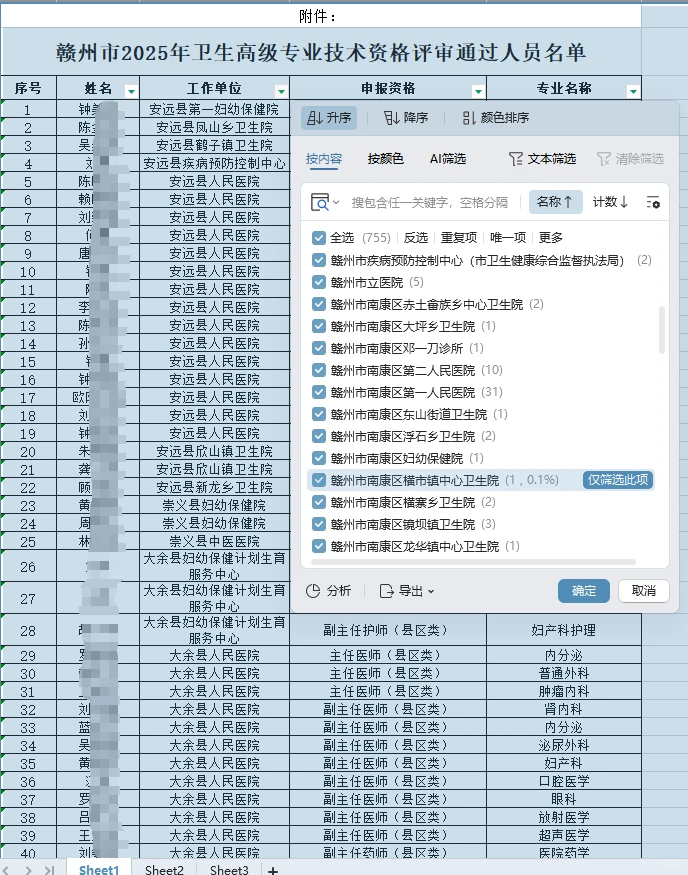Screen dimensions: 688x875
Task: Select cell 妇产科护理
Action: [564, 630]
